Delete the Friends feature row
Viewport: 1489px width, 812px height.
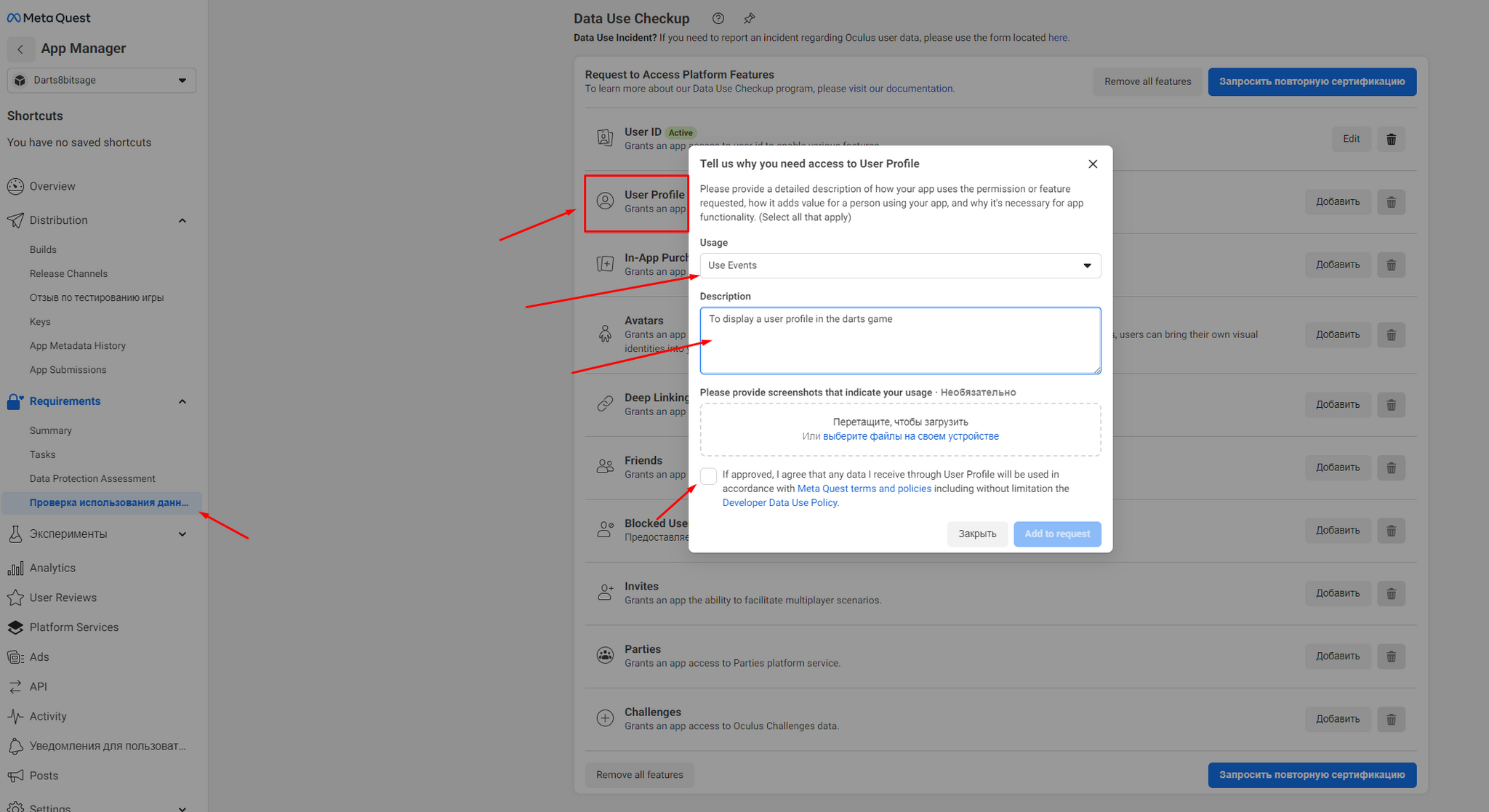coord(1391,467)
